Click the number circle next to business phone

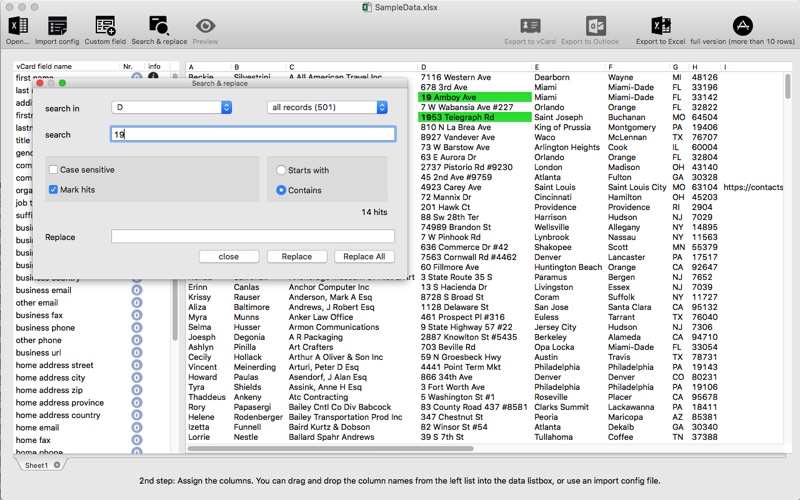pyautogui.click(x=137, y=328)
